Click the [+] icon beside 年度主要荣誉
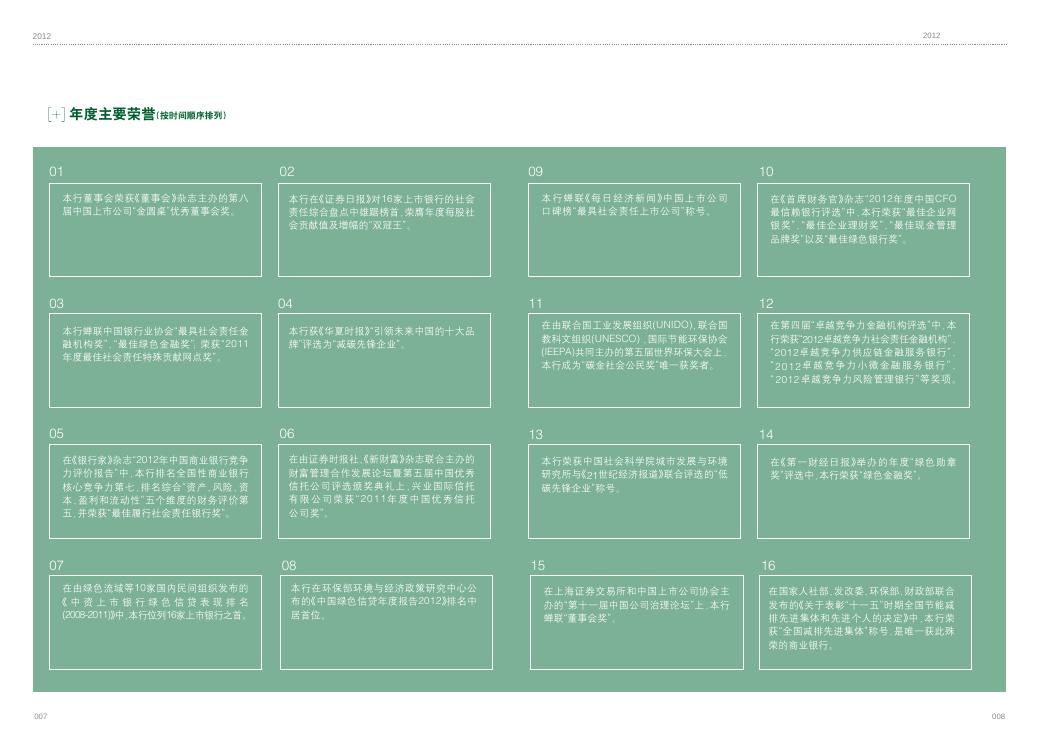 (57, 115)
